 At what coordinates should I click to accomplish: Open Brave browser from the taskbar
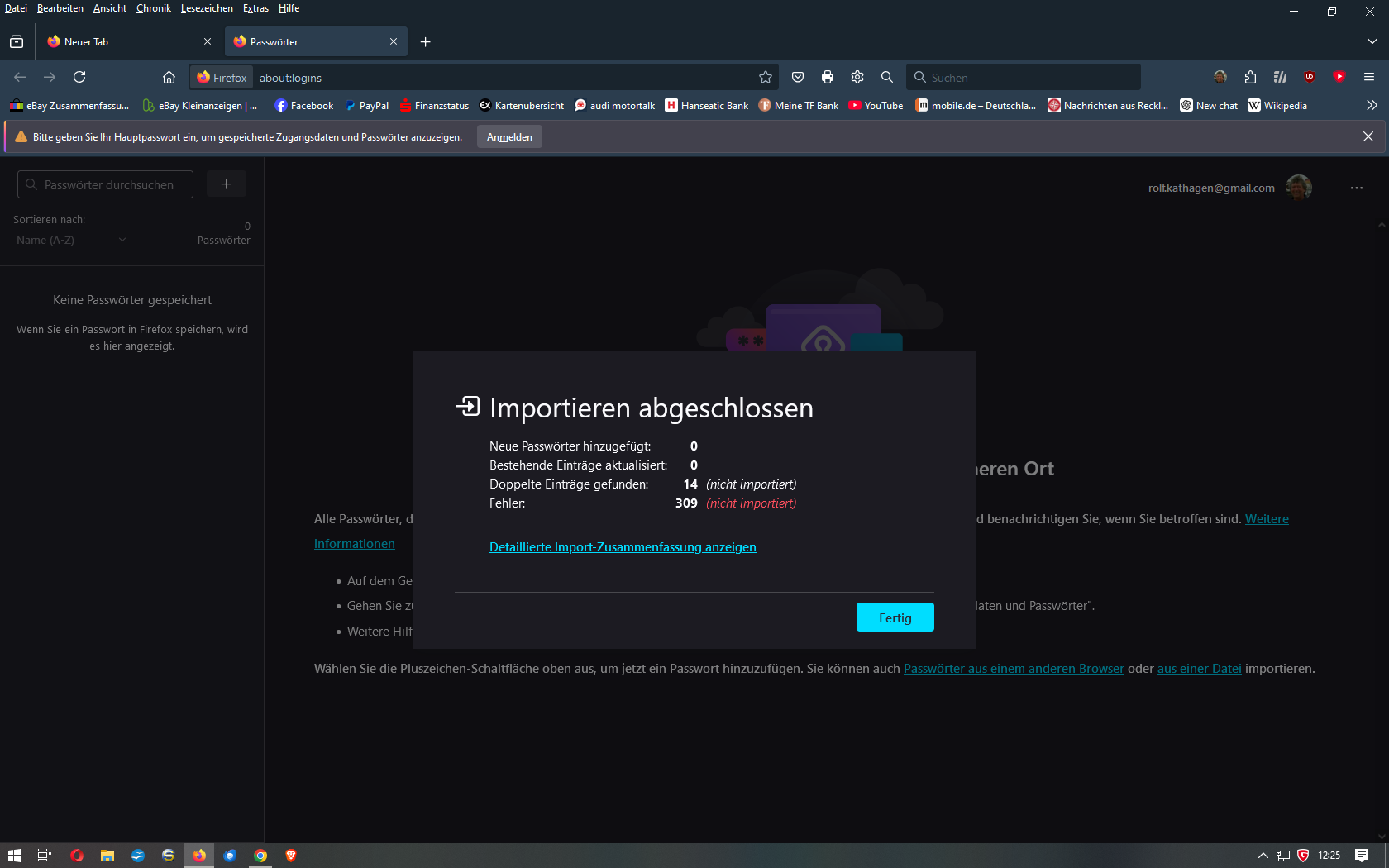(x=291, y=856)
